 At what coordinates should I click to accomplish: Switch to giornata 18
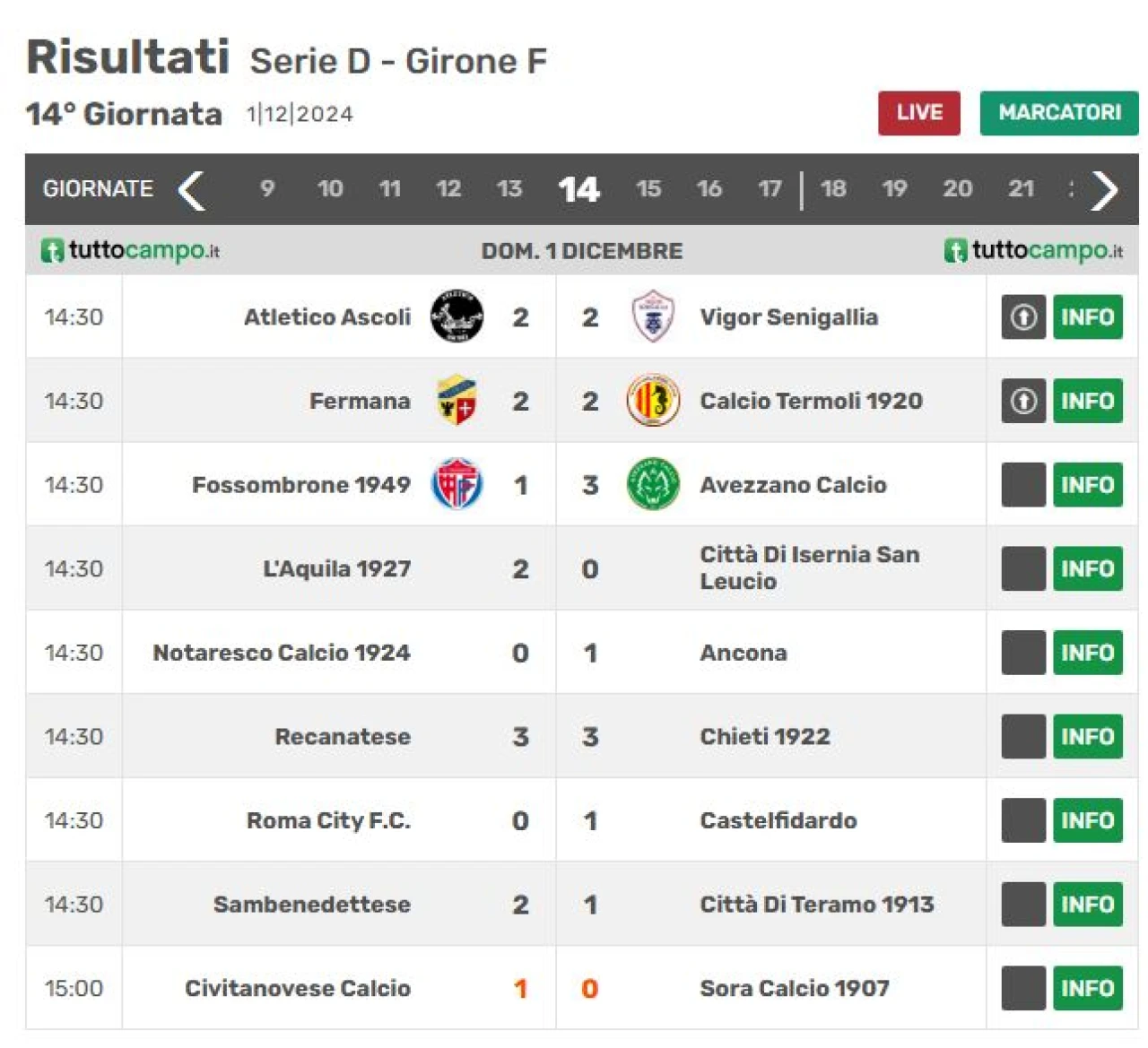tap(833, 189)
